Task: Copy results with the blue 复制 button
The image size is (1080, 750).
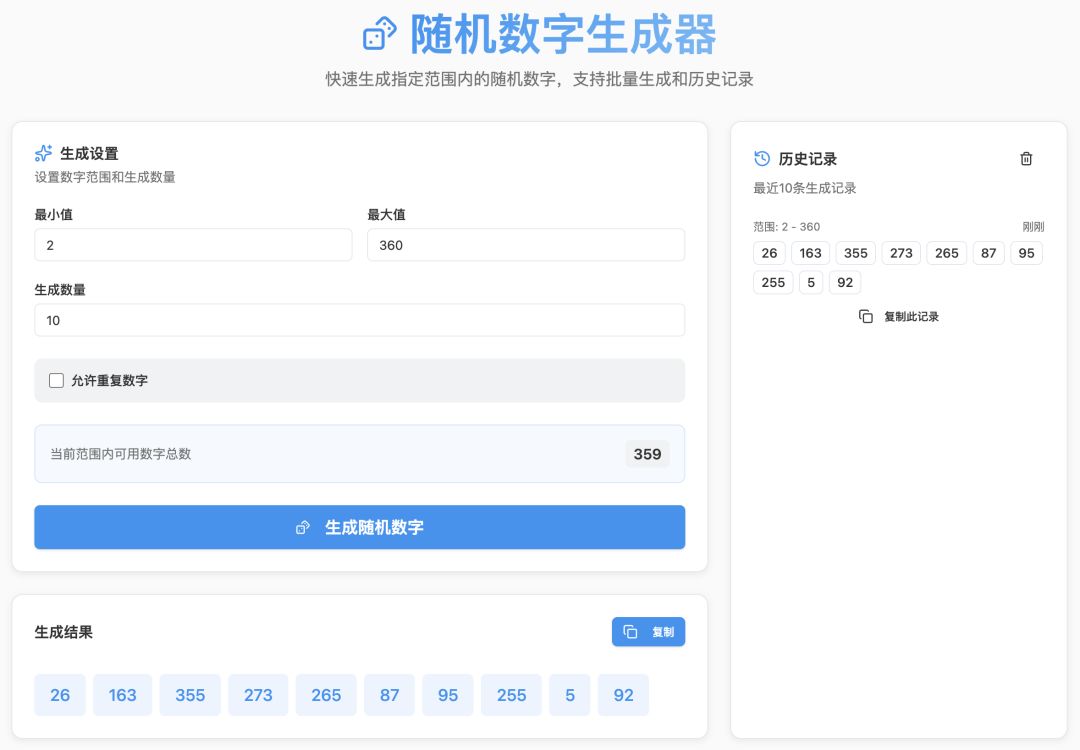Action: click(x=648, y=632)
